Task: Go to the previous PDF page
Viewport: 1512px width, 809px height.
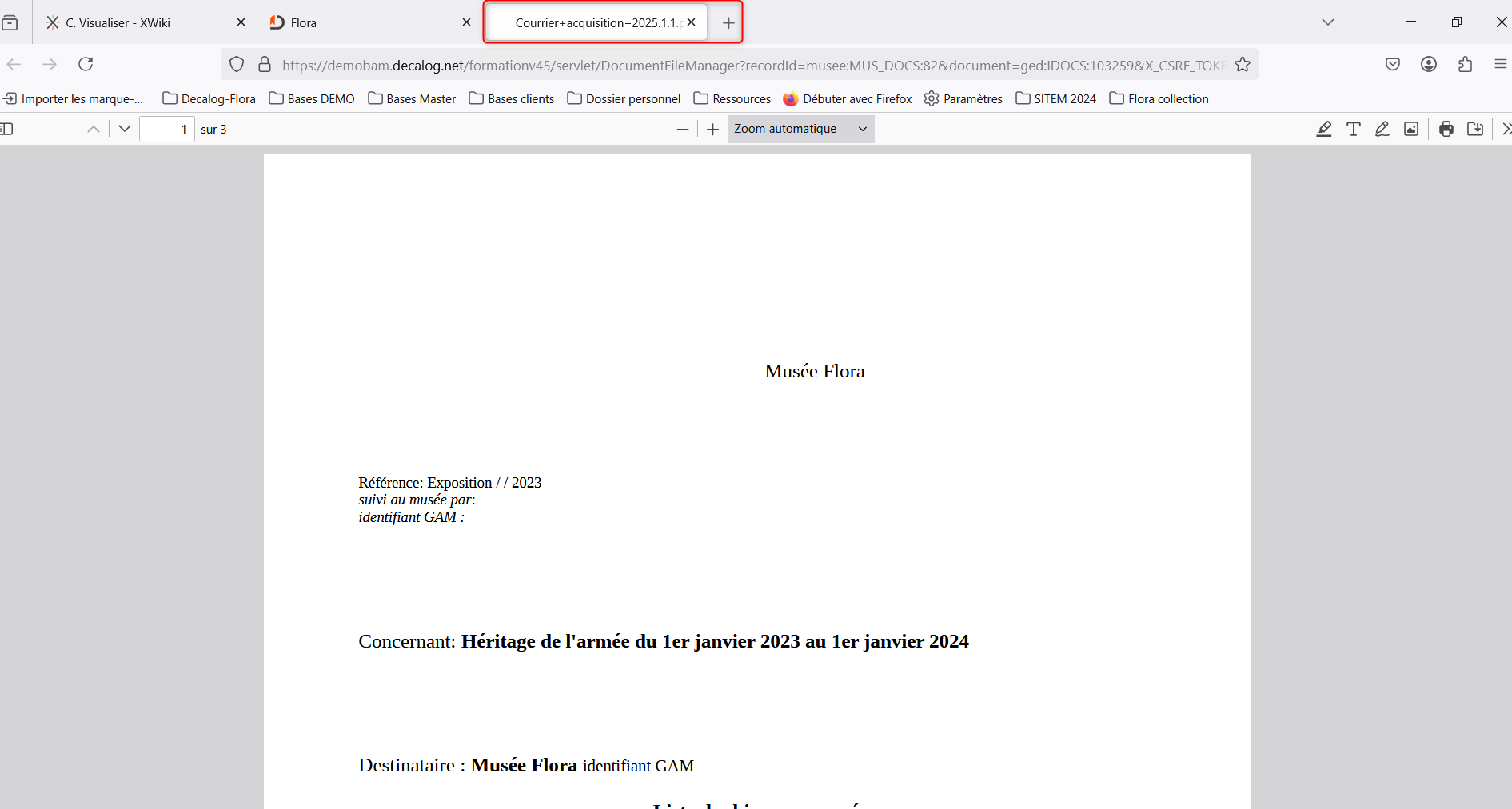Action: coord(94,129)
